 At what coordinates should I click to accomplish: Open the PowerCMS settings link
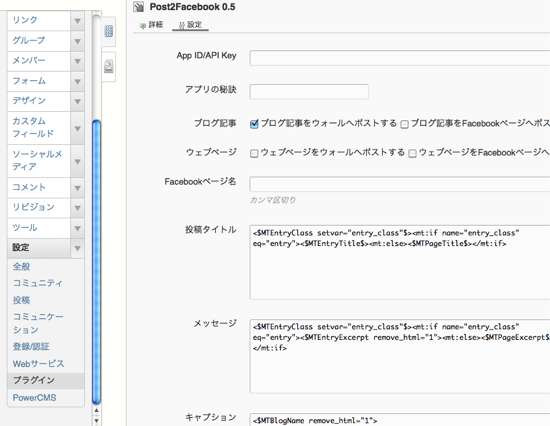pyautogui.click(x=34, y=398)
